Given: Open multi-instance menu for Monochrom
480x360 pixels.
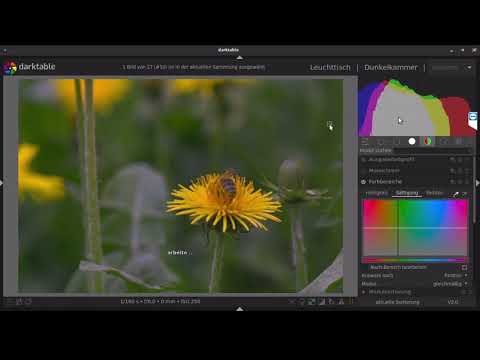Looking at the screenshot, I should (x=453, y=171).
